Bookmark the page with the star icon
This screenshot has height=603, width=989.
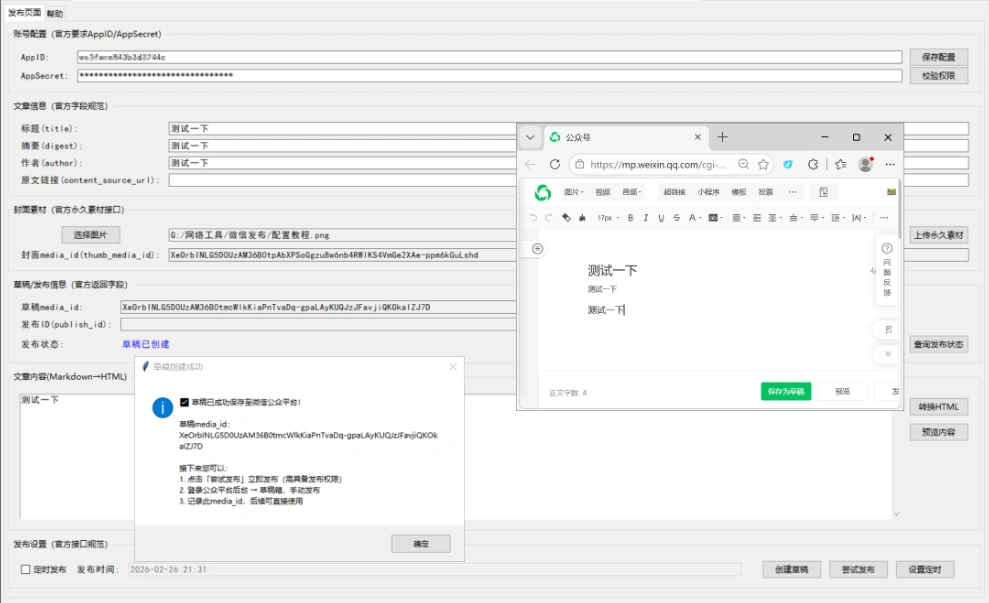(763, 164)
